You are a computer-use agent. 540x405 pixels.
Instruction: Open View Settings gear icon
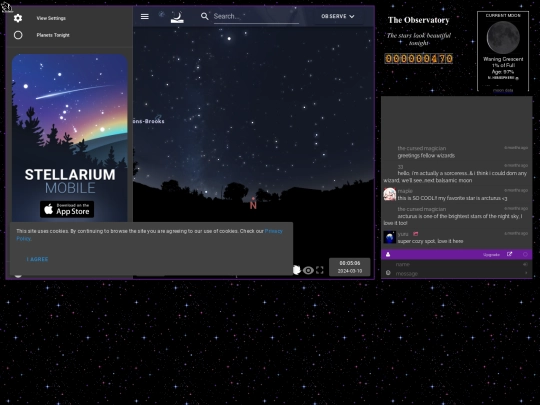point(18,18)
